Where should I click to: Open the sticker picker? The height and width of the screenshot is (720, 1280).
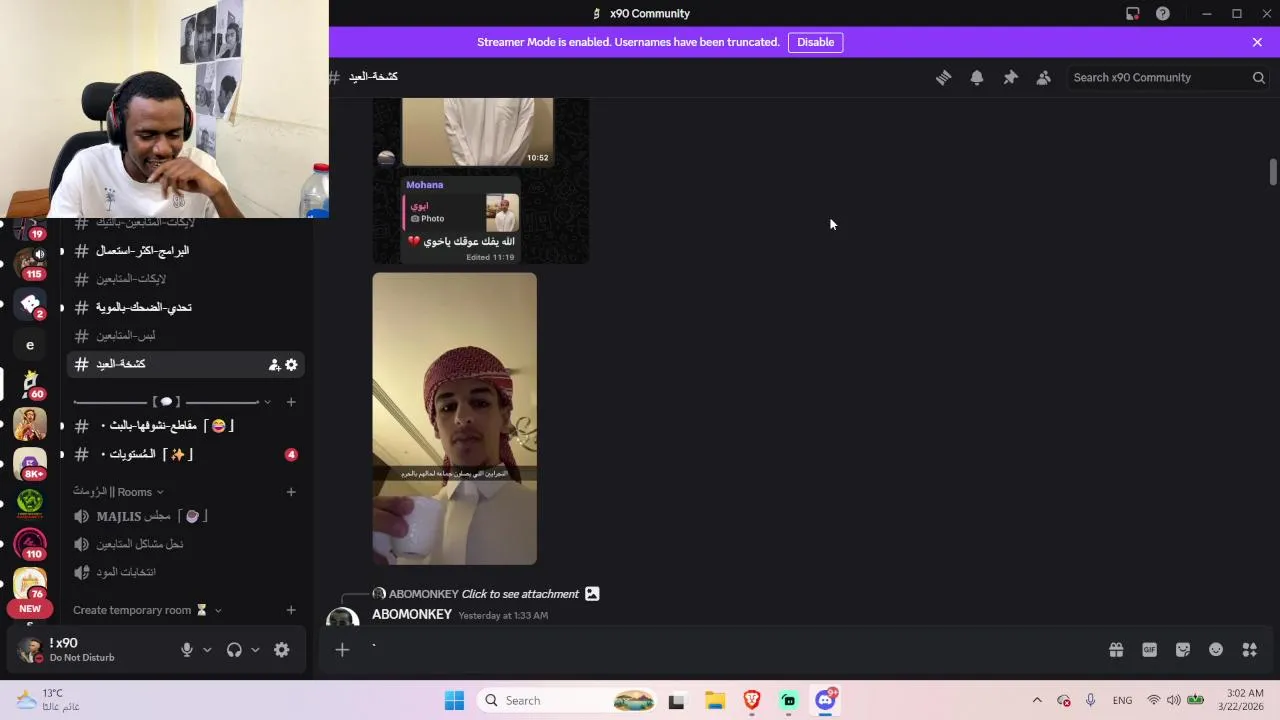click(x=1183, y=650)
